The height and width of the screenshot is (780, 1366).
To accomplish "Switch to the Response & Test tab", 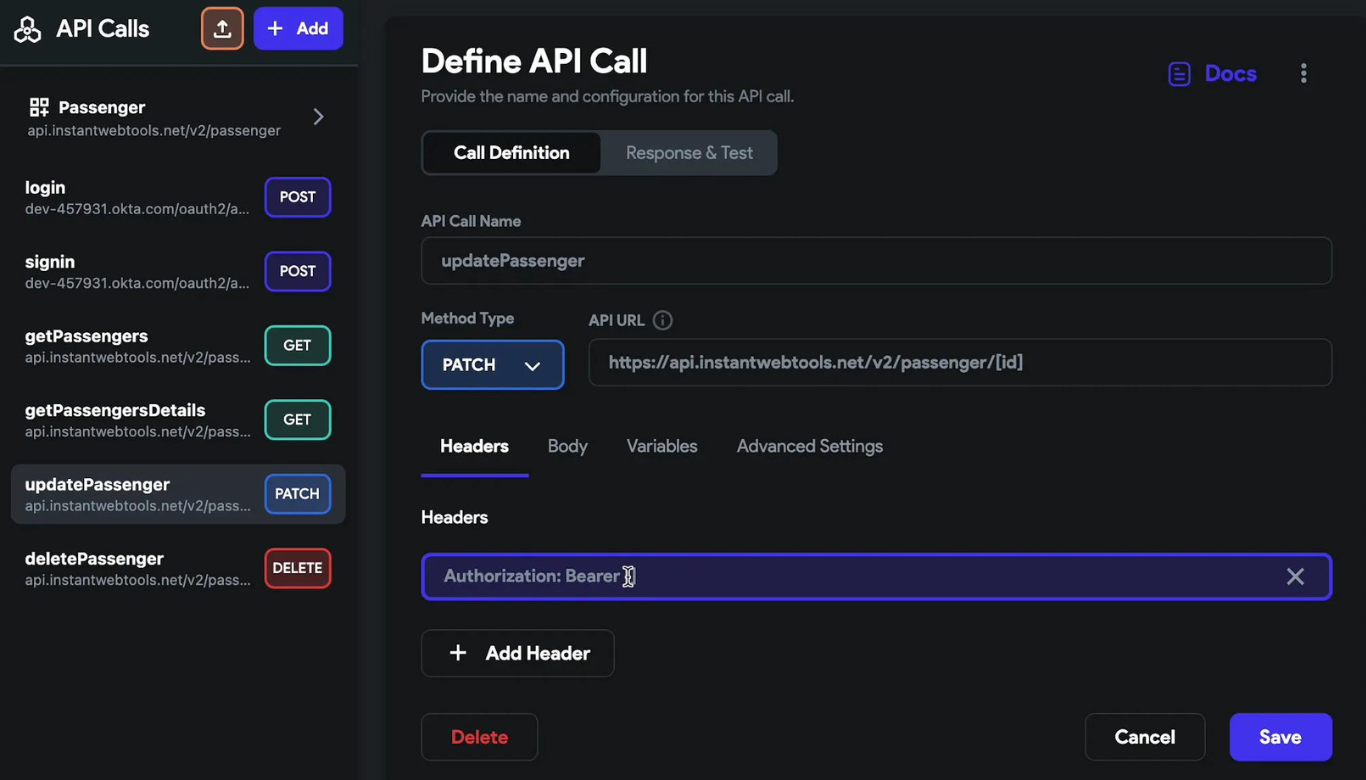I will (x=689, y=152).
